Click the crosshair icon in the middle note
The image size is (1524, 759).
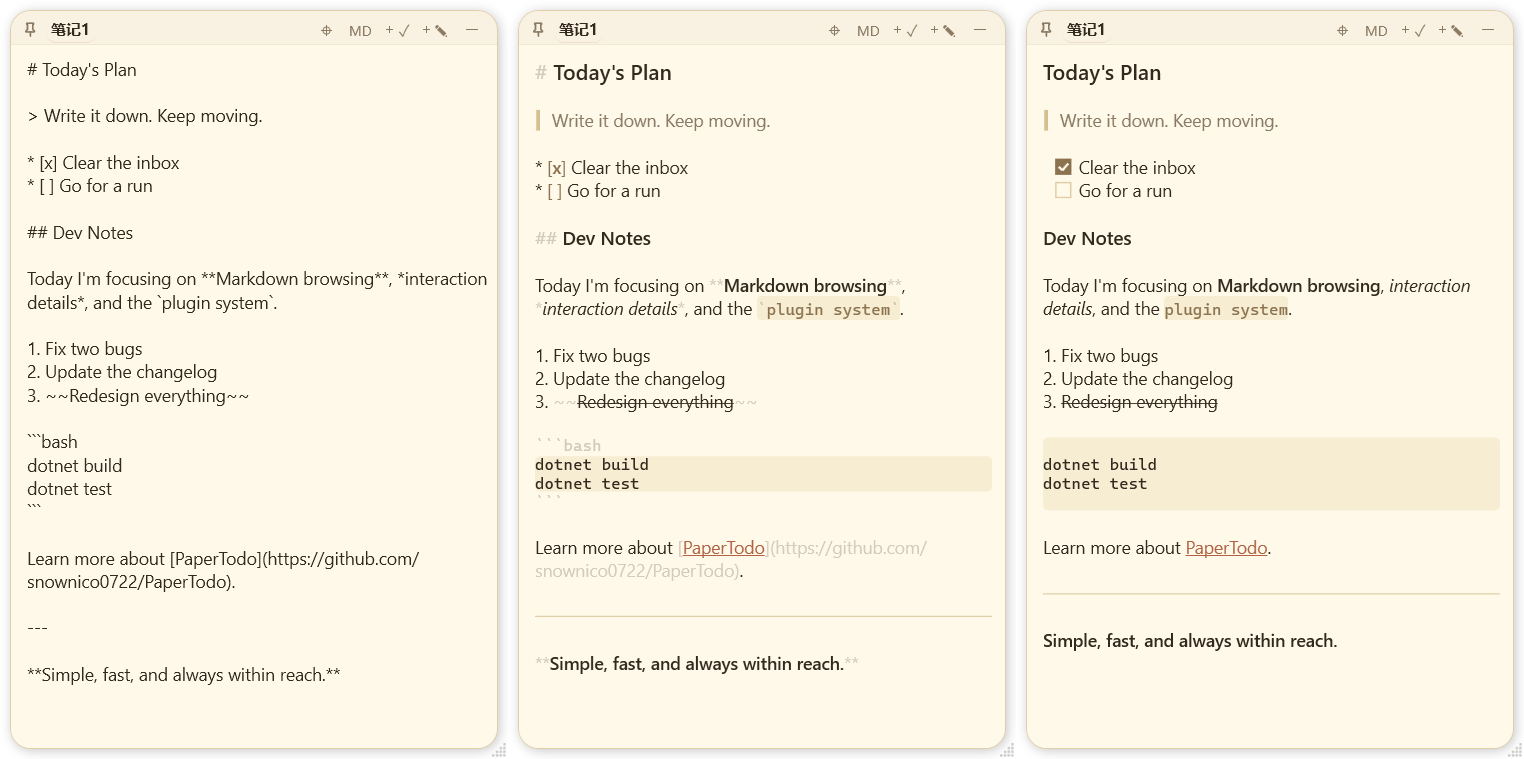(834, 30)
